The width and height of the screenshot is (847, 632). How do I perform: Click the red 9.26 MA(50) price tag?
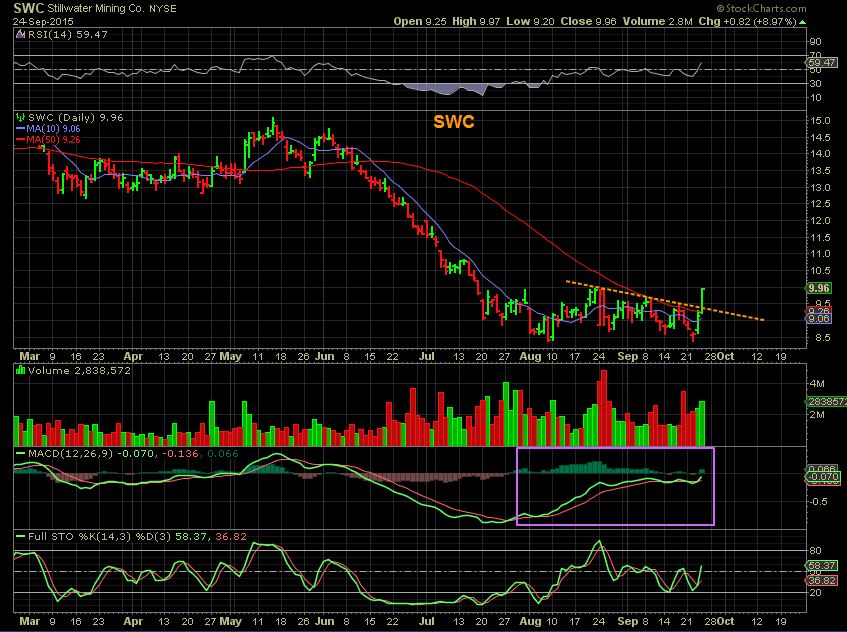pyautogui.click(x=819, y=311)
